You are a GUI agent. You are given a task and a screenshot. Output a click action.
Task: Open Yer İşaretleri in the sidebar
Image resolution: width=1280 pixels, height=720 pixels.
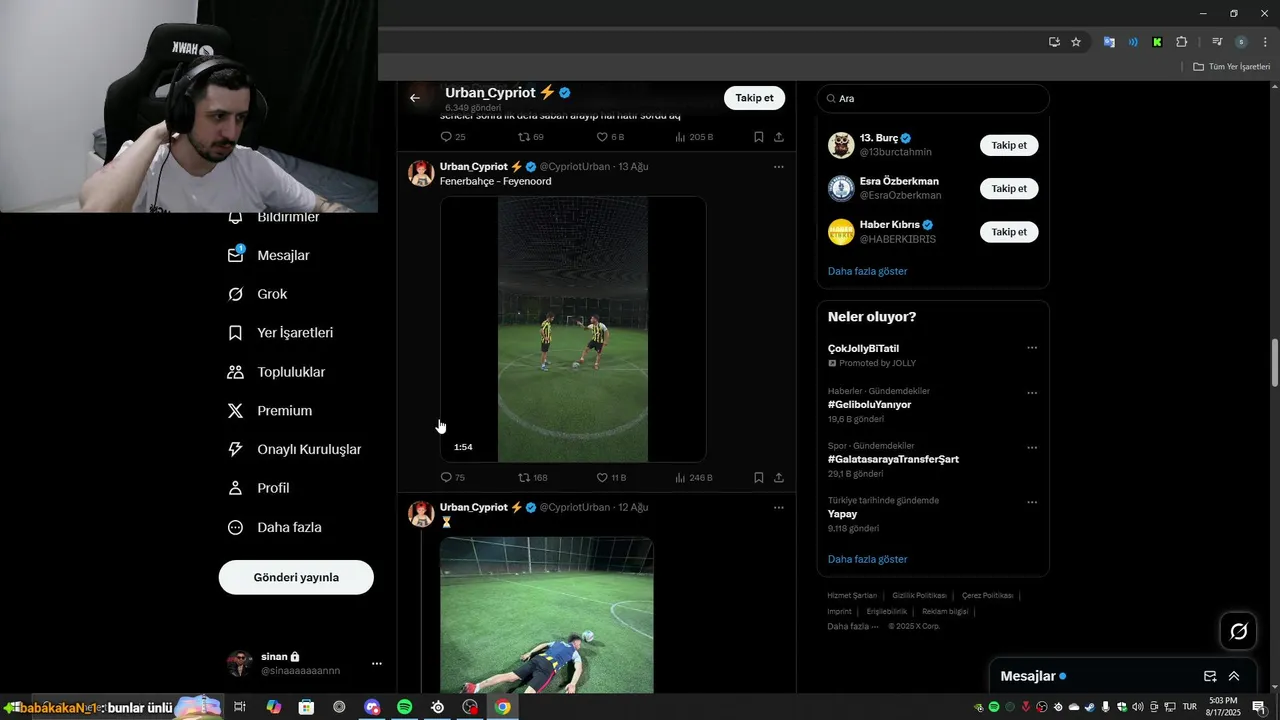(281, 333)
